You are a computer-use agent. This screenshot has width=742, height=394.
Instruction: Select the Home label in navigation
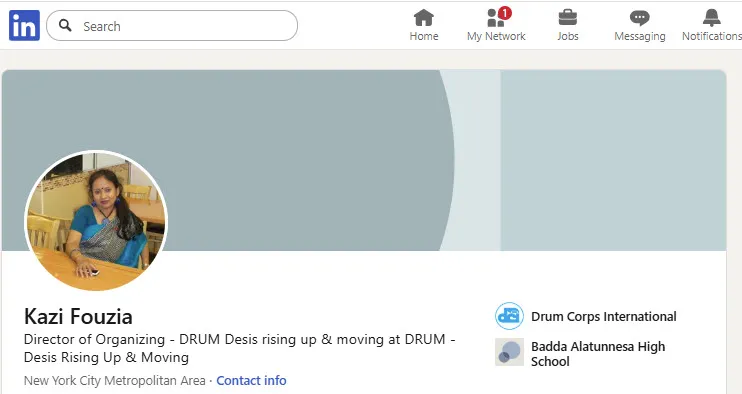(x=424, y=36)
